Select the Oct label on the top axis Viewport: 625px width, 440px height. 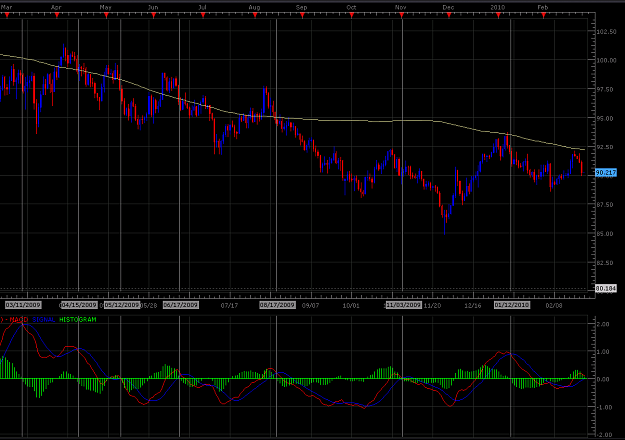coord(351,7)
